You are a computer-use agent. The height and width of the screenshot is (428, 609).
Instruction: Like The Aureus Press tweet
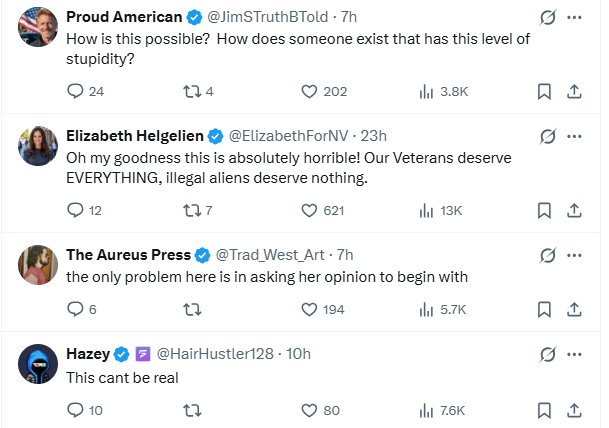pyautogui.click(x=309, y=309)
